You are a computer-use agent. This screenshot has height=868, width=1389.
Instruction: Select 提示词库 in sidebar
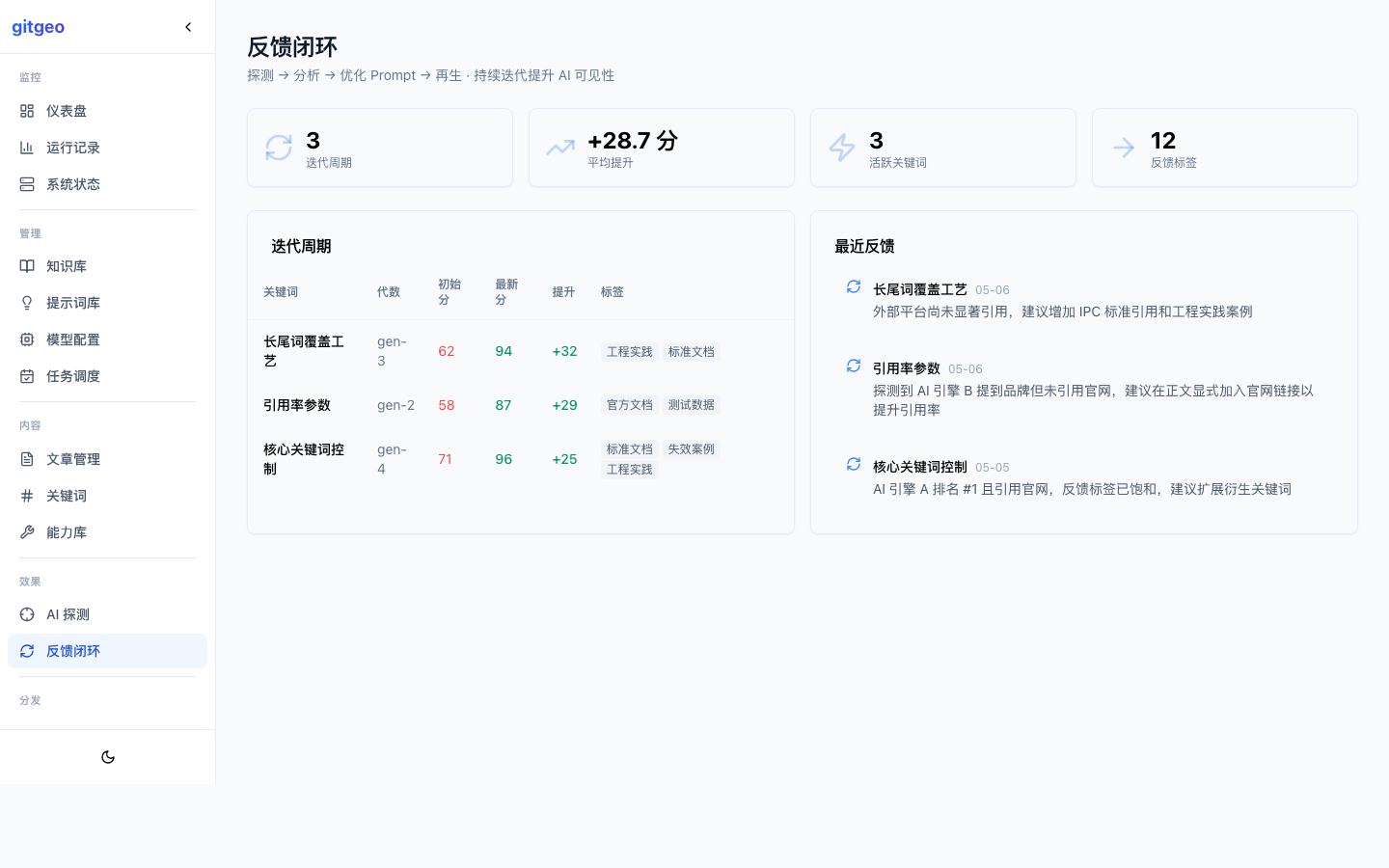pos(107,303)
